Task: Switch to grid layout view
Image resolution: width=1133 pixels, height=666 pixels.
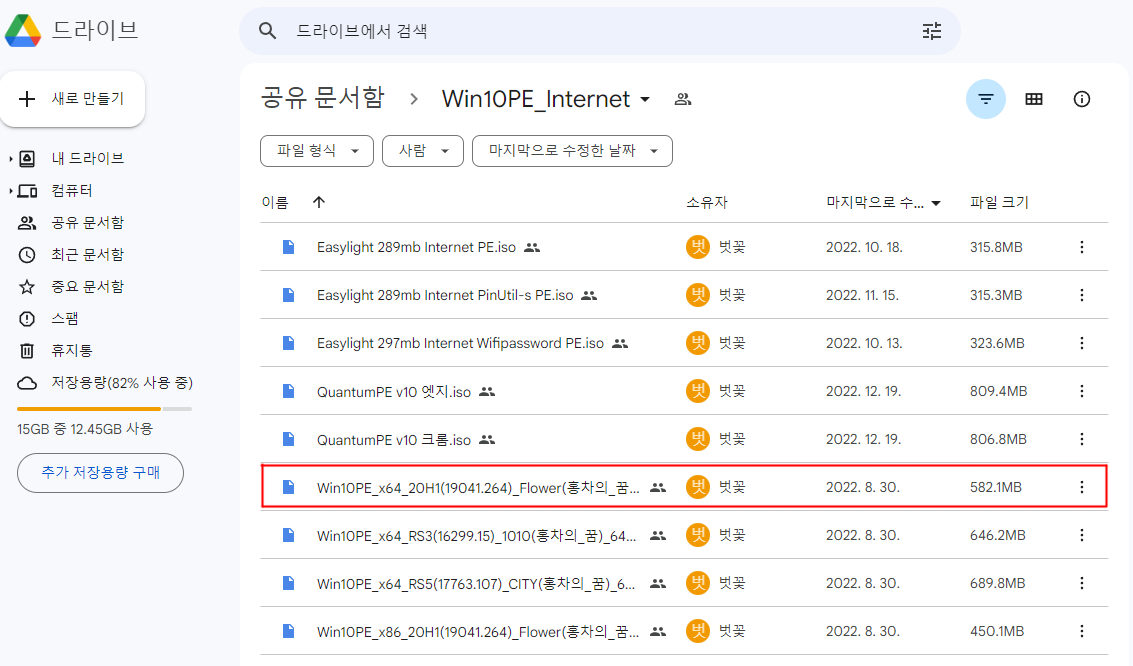Action: point(1034,99)
